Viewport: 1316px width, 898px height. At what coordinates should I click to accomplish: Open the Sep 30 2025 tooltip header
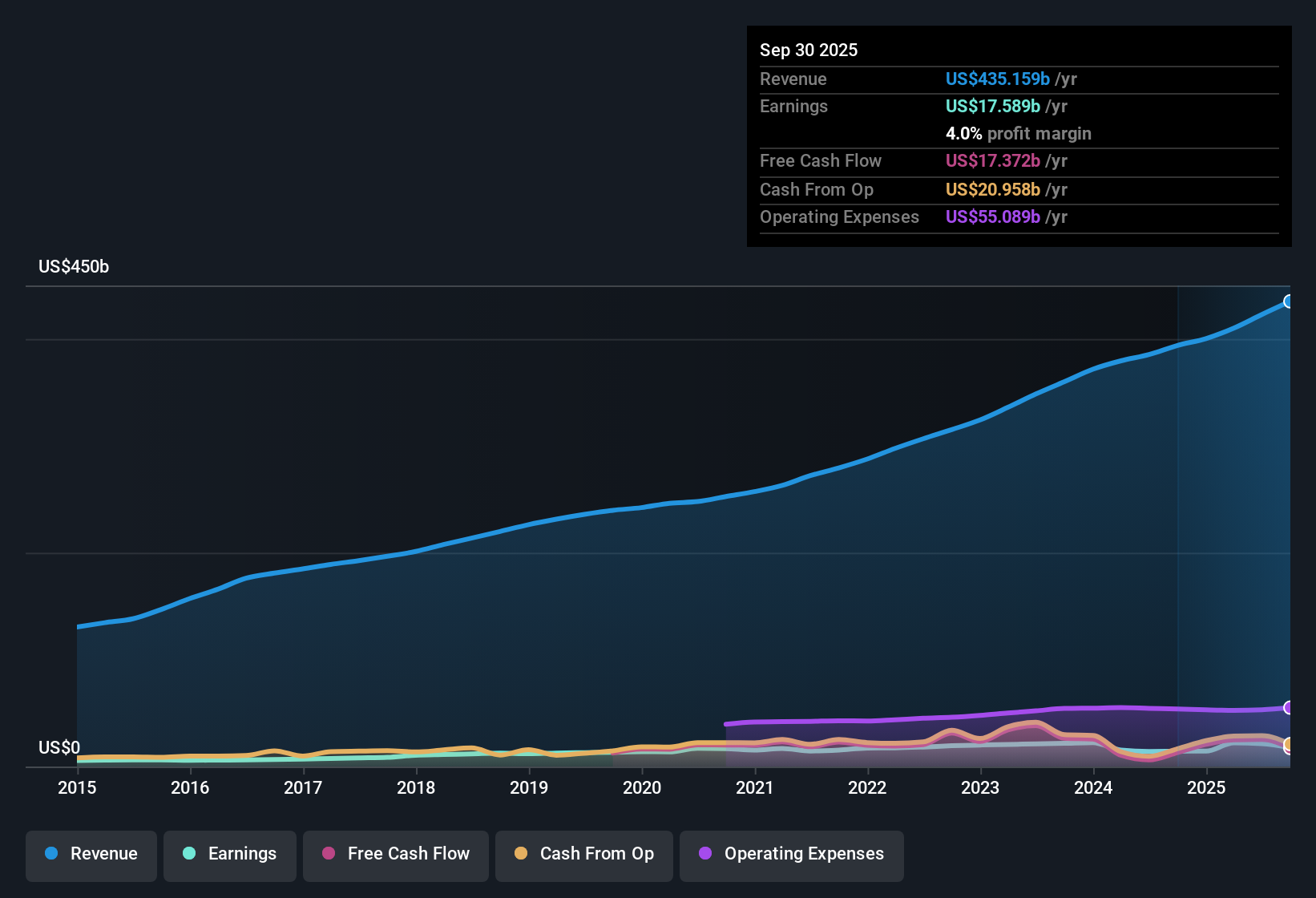pyautogui.click(x=809, y=50)
